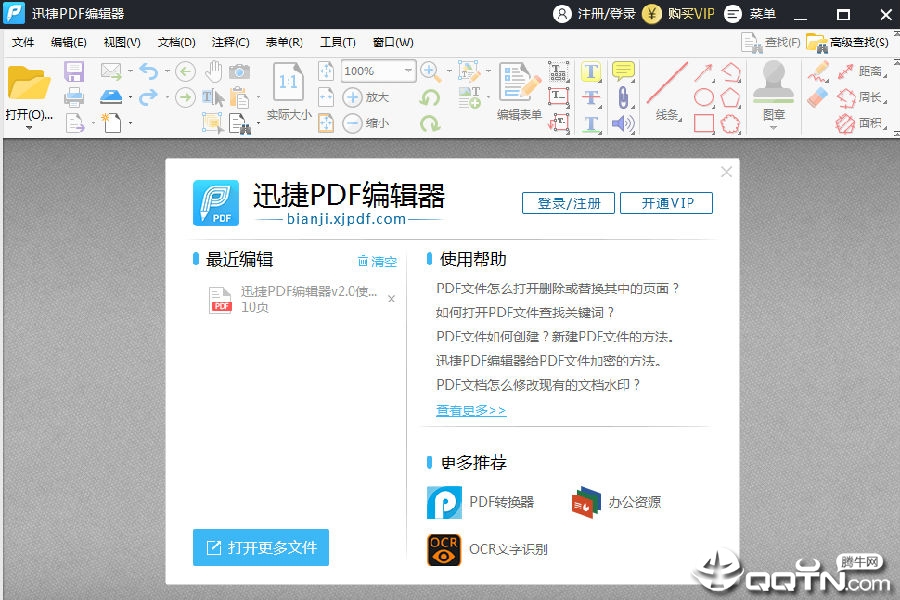Screen dimensions: 900x600
Task: Select the hand pan tool
Action: coord(212,70)
